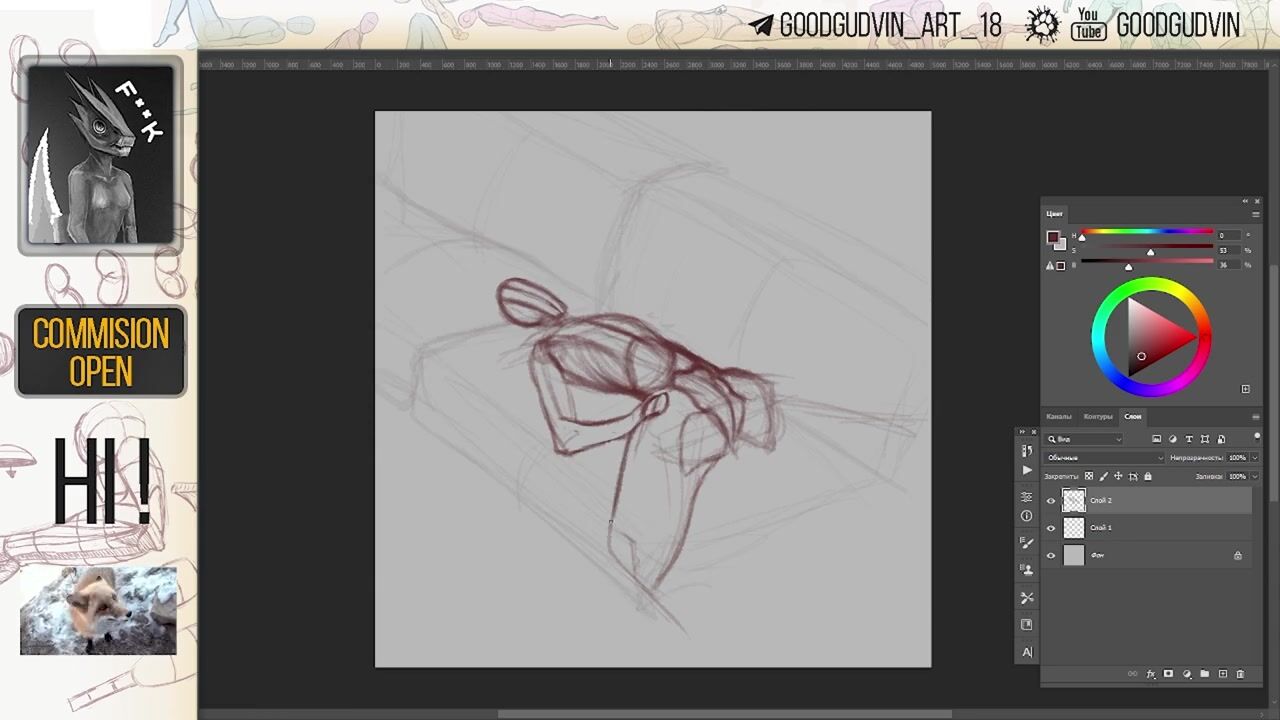Toggle visibility of Слой 1 layer

1051,528
